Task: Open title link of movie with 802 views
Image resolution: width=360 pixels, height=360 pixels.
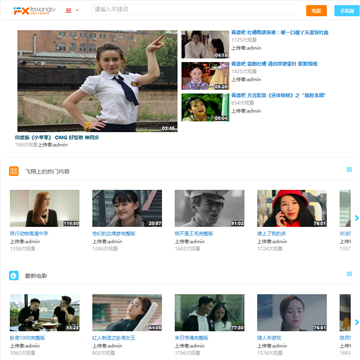Action: pos(114,338)
